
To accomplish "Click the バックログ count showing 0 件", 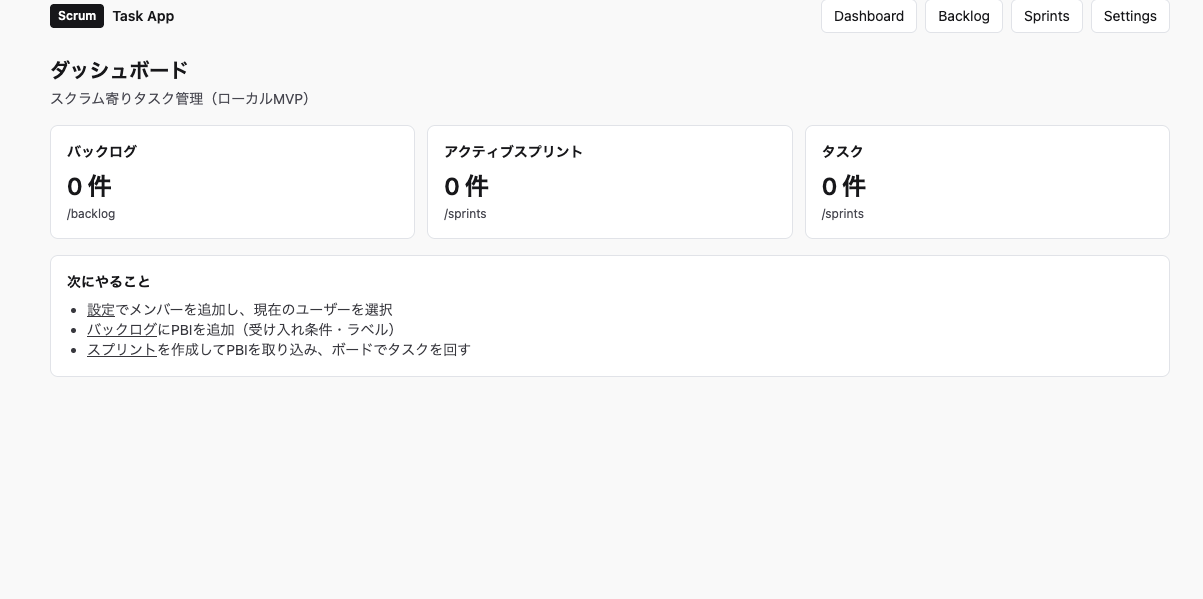I will (x=89, y=186).
